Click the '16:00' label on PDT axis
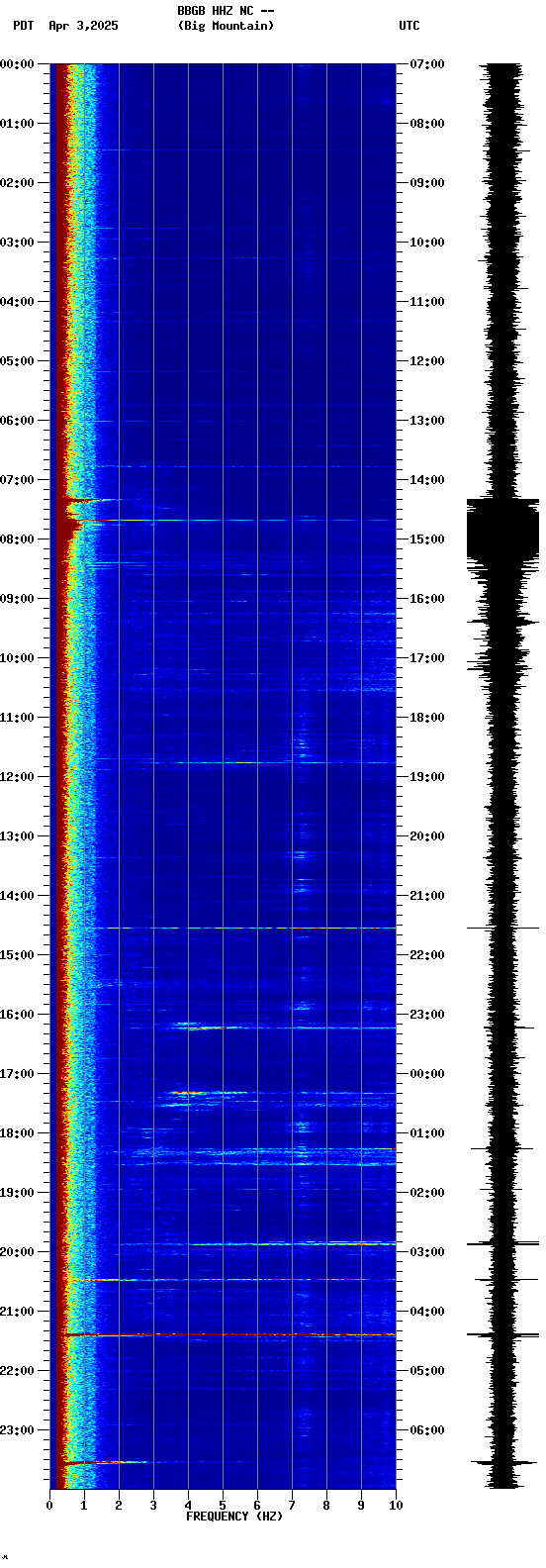546x1568 pixels. (17, 1015)
